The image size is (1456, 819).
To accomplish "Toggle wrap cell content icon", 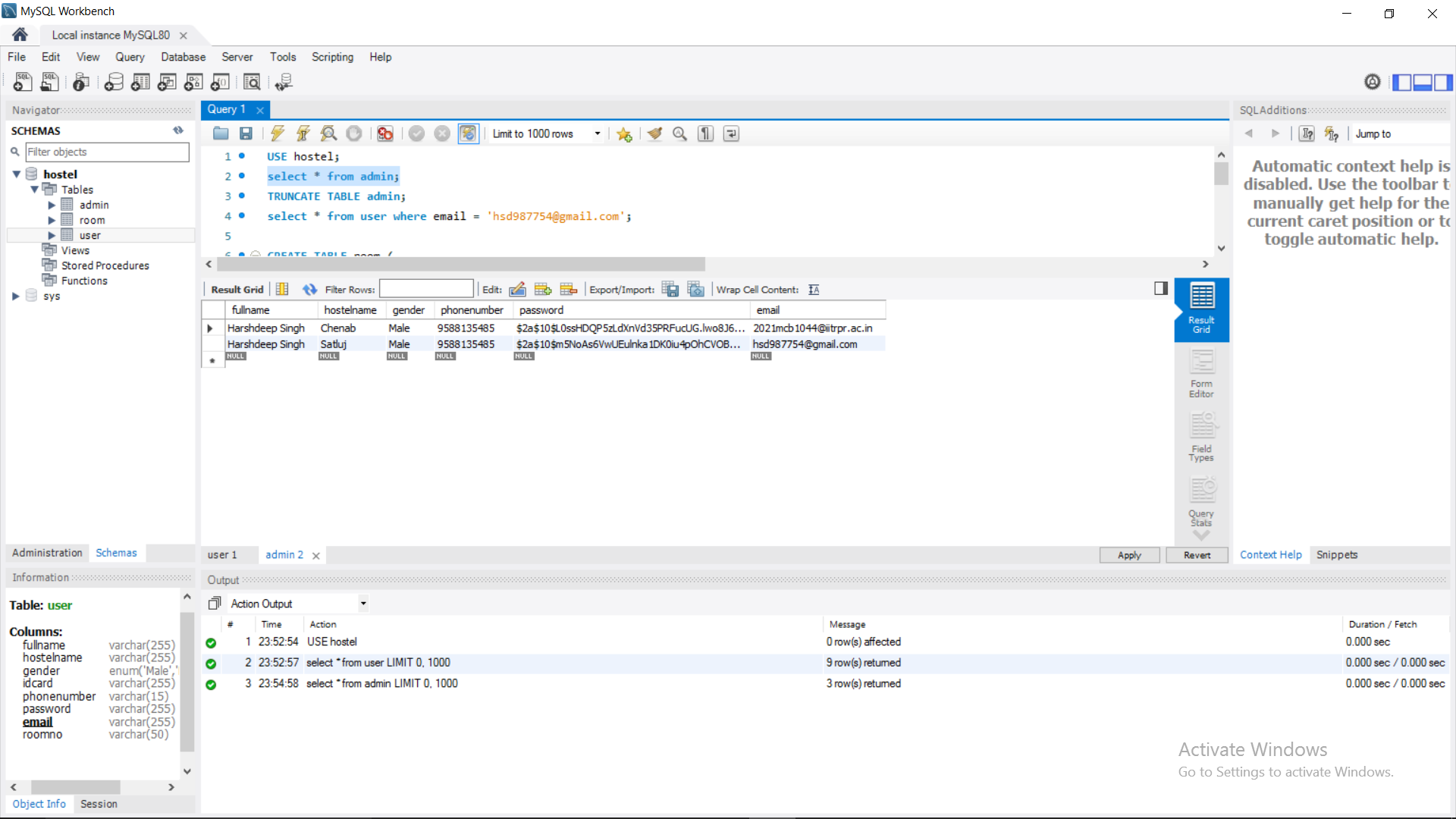I will (x=814, y=290).
